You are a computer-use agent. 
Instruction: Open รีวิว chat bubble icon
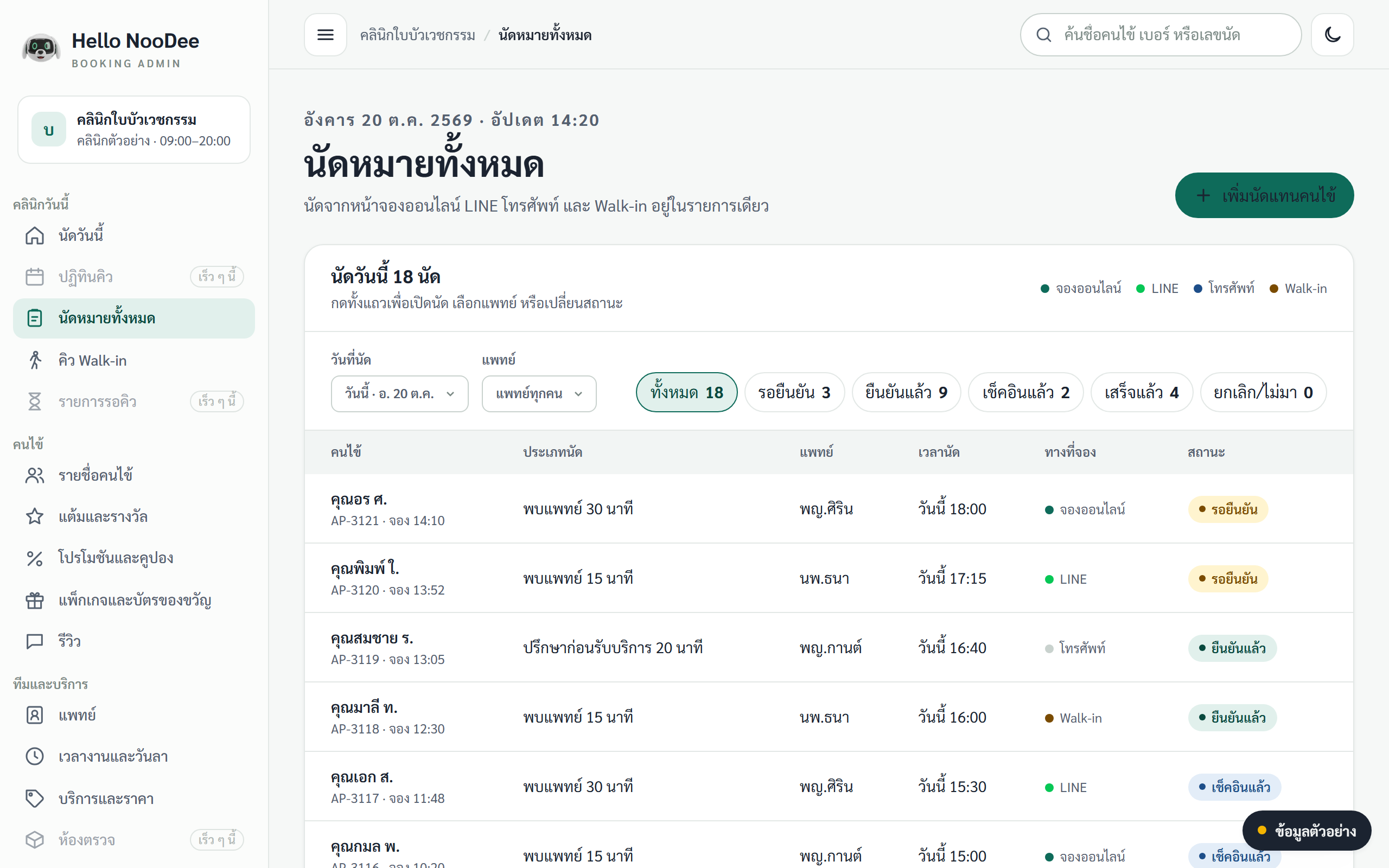(34, 641)
